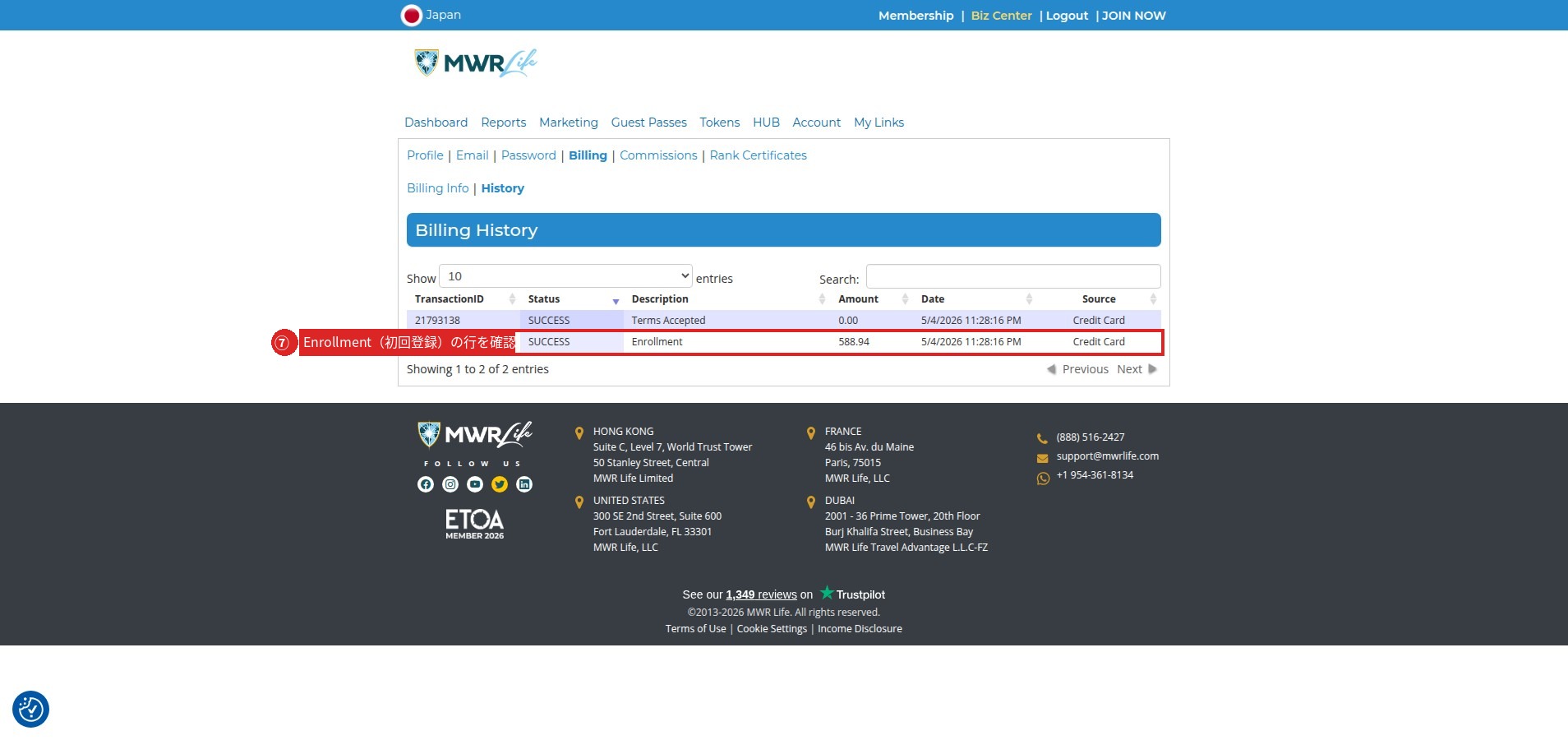Open the HUB menu
Viewport: 1568px width, 740px height.
[x=766, y=123]
